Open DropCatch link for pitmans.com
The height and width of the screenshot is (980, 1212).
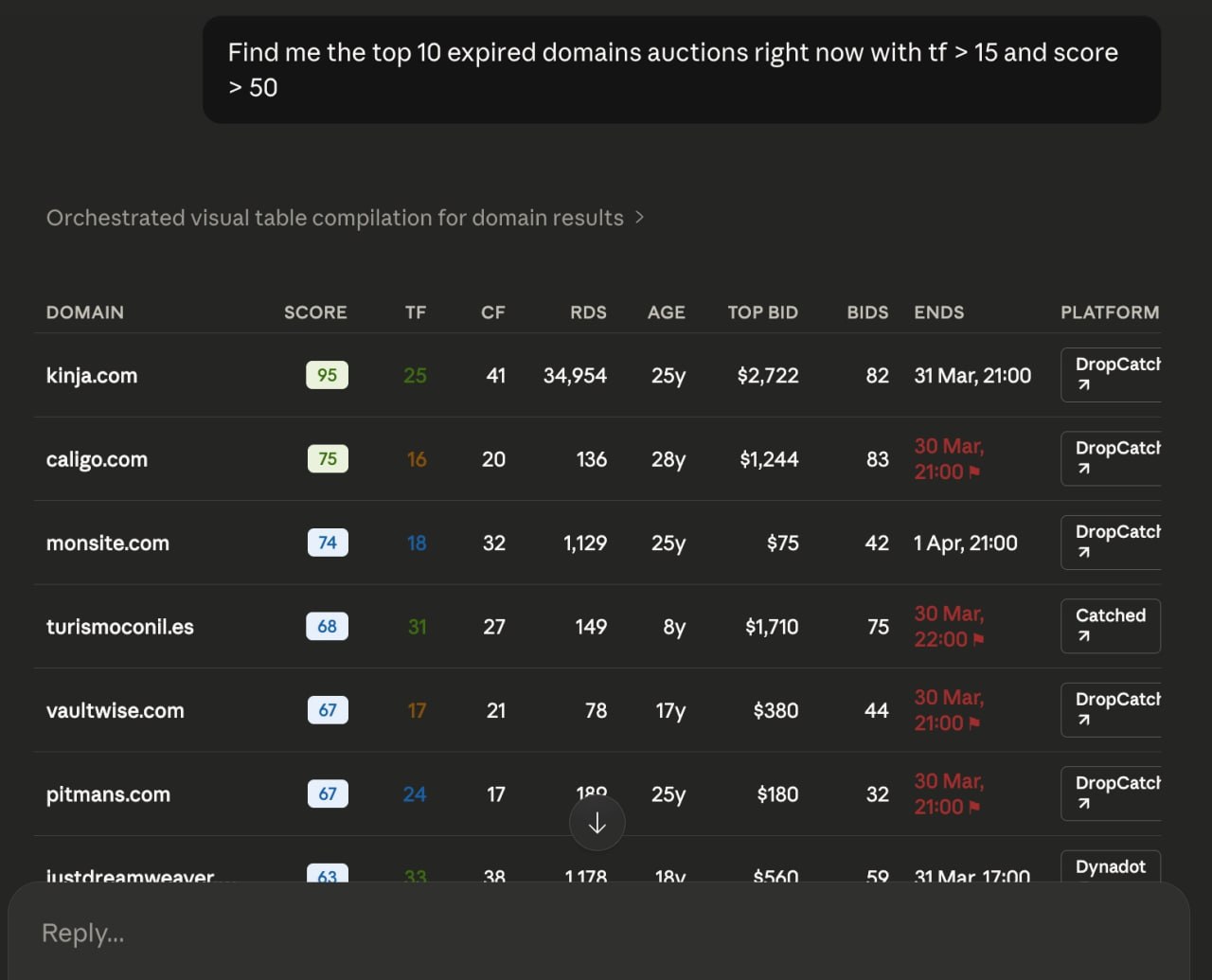[1112, 793]
